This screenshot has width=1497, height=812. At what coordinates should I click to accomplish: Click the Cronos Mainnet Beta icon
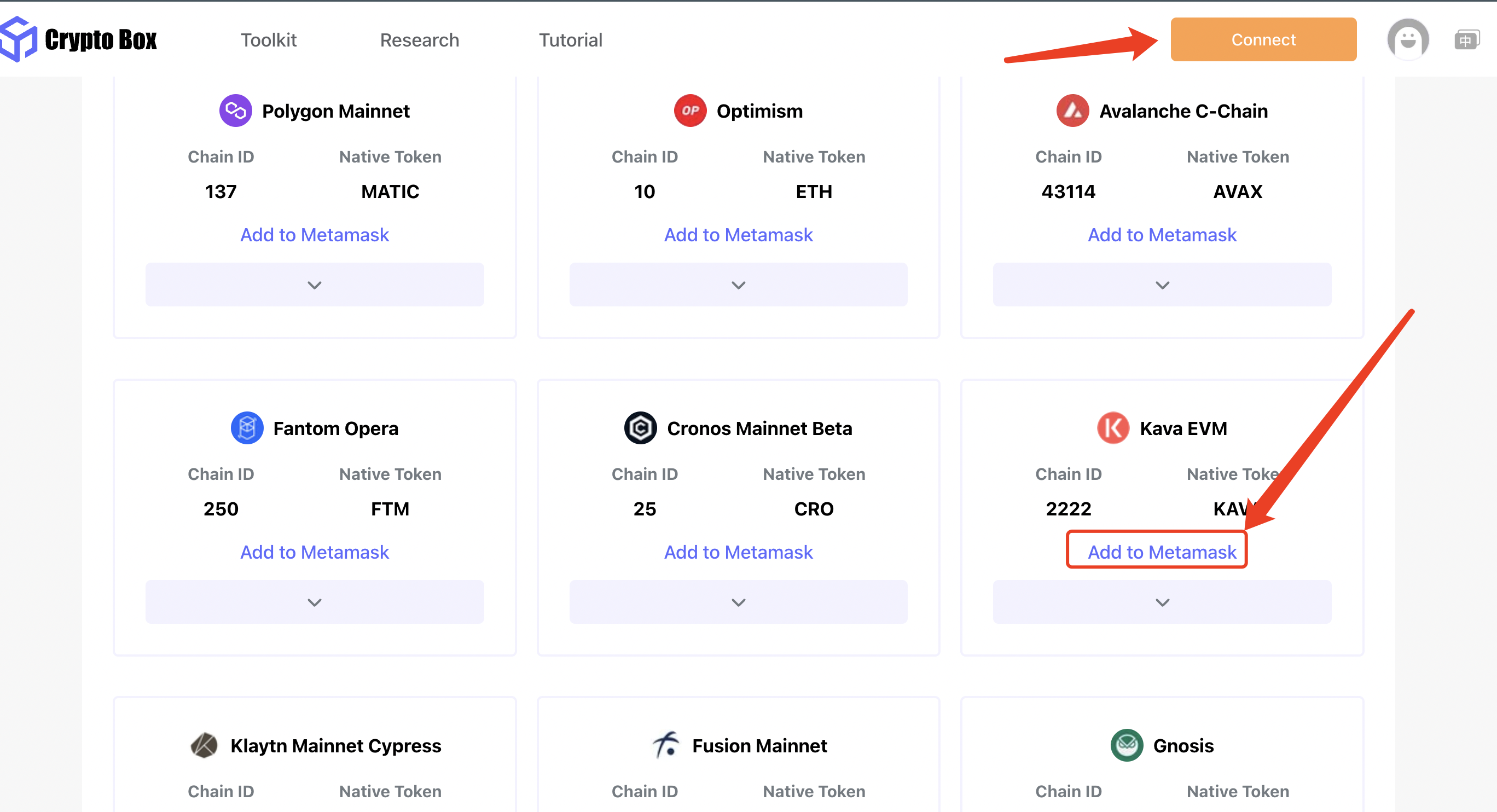640,428
